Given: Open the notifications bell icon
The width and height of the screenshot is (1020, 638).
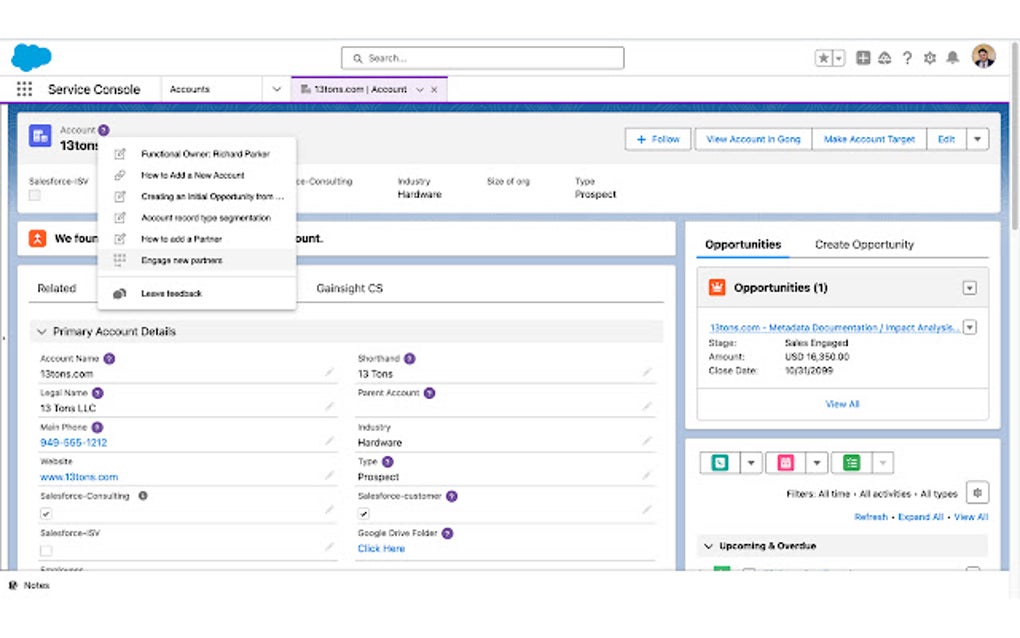Looking at the screenshot, I should click(x=952, y=58).
